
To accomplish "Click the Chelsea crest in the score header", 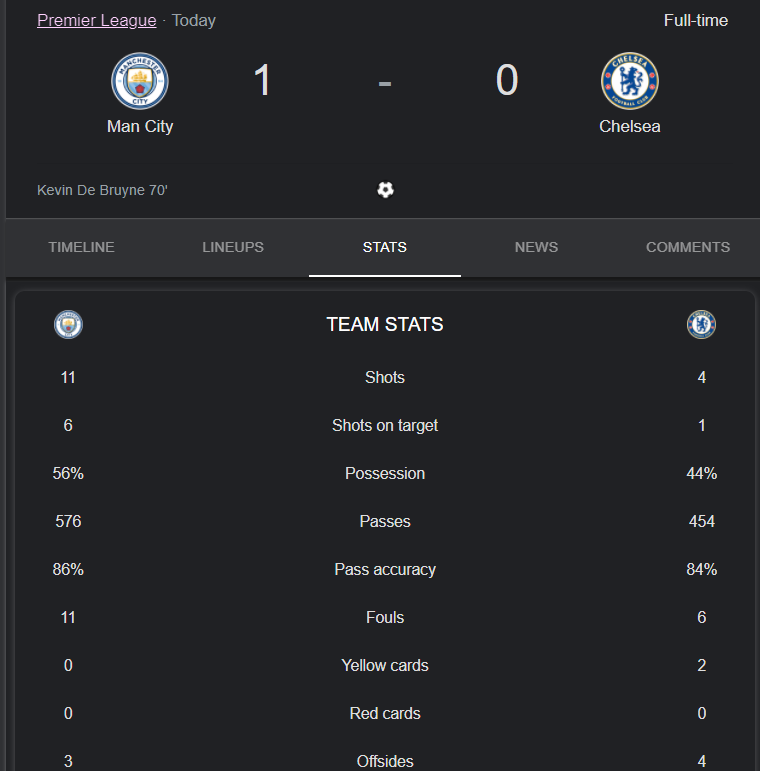I will pos(630,81).
